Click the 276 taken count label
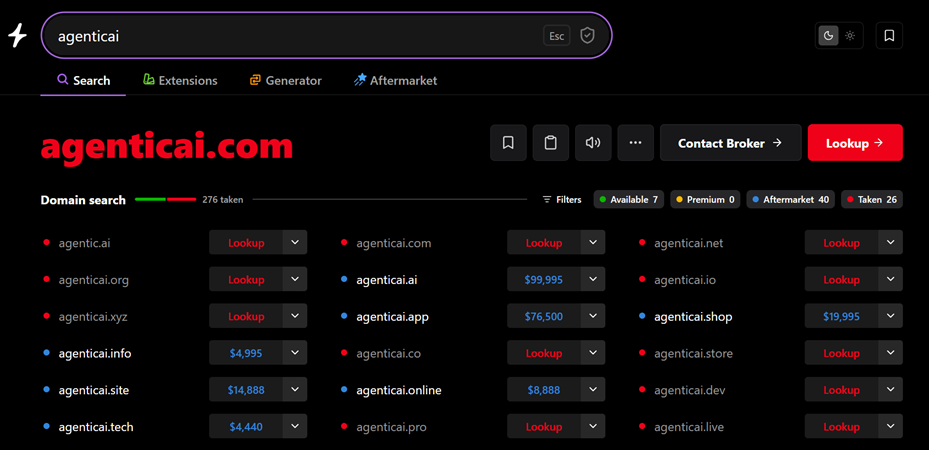The height and width of the screenshot is (450, 929). point(223,200)
